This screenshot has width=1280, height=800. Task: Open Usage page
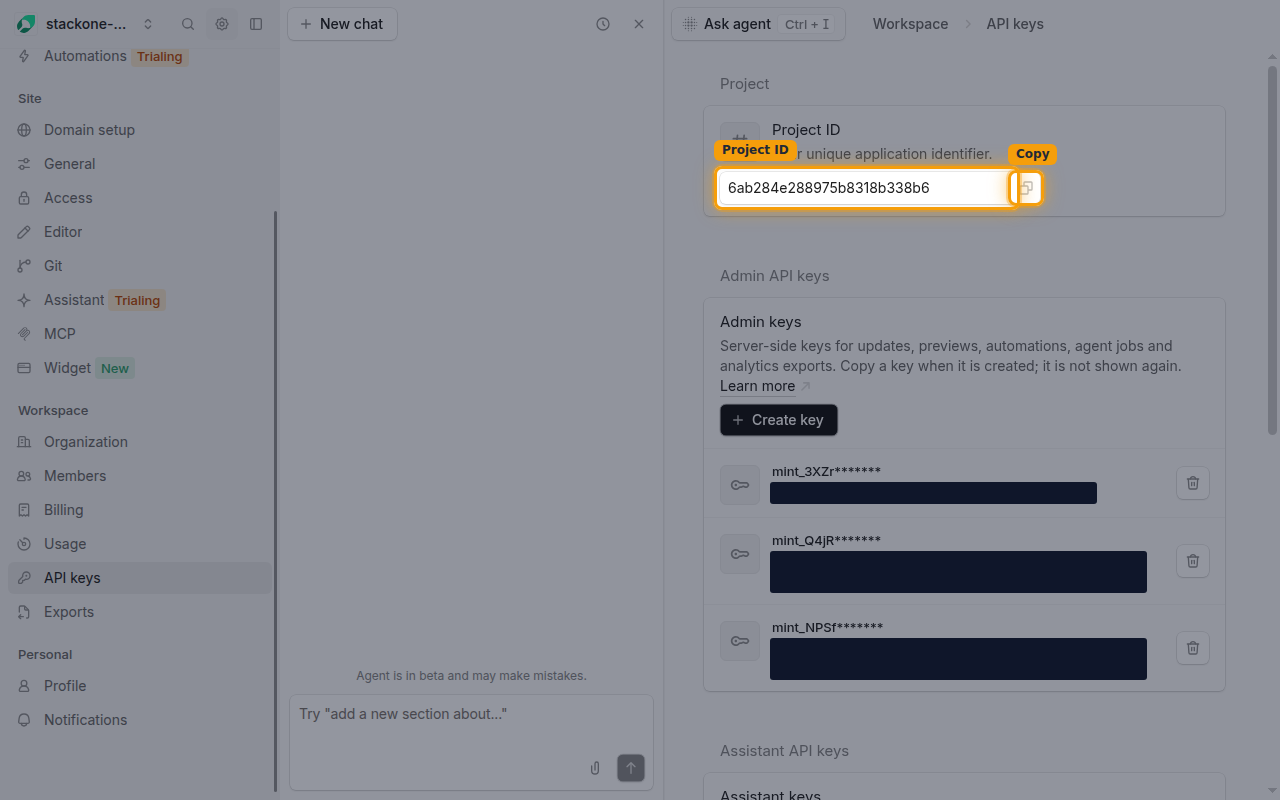[x=140, y=544]
